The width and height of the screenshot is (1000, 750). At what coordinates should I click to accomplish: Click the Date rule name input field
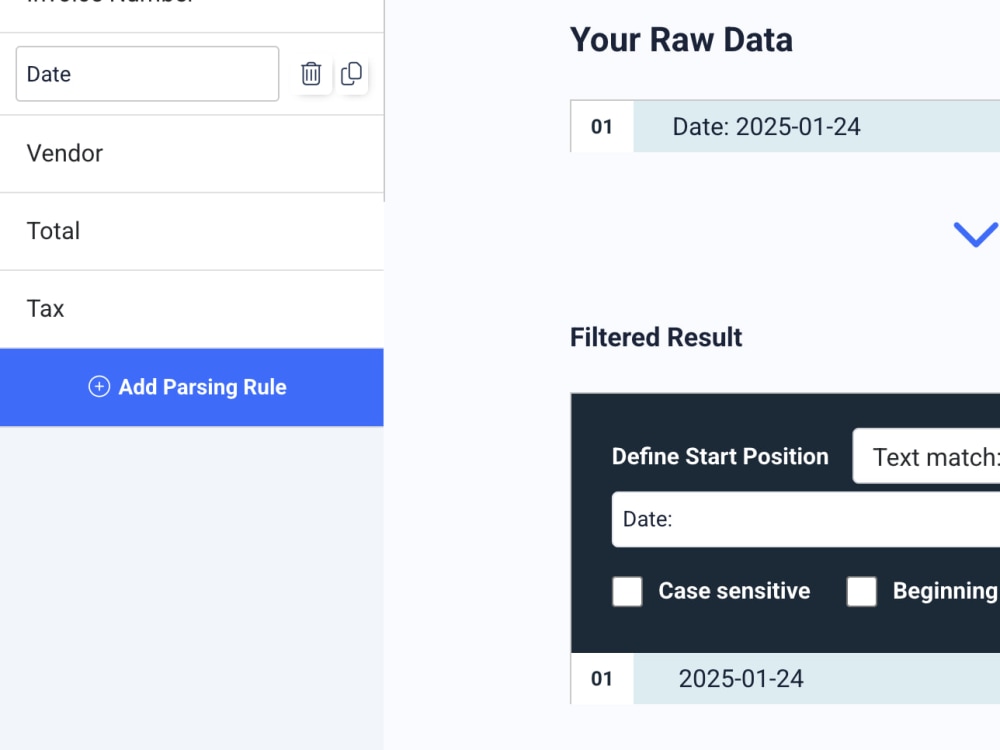tap(147, 74)
